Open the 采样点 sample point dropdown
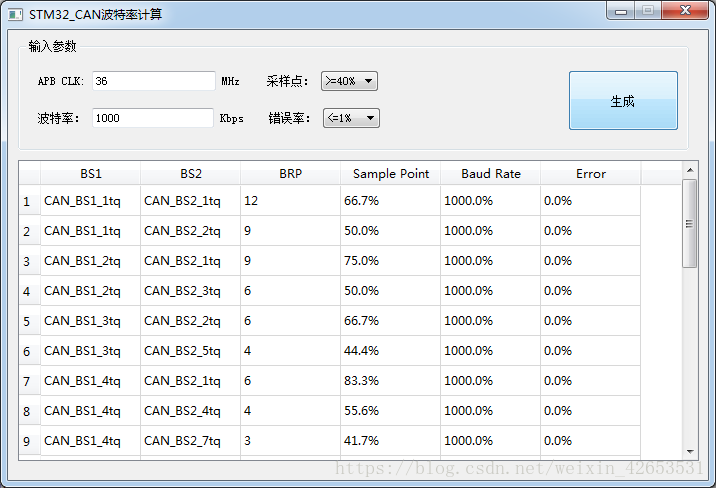Viewport: 716px width, 488px height. (x=349, y=81)
